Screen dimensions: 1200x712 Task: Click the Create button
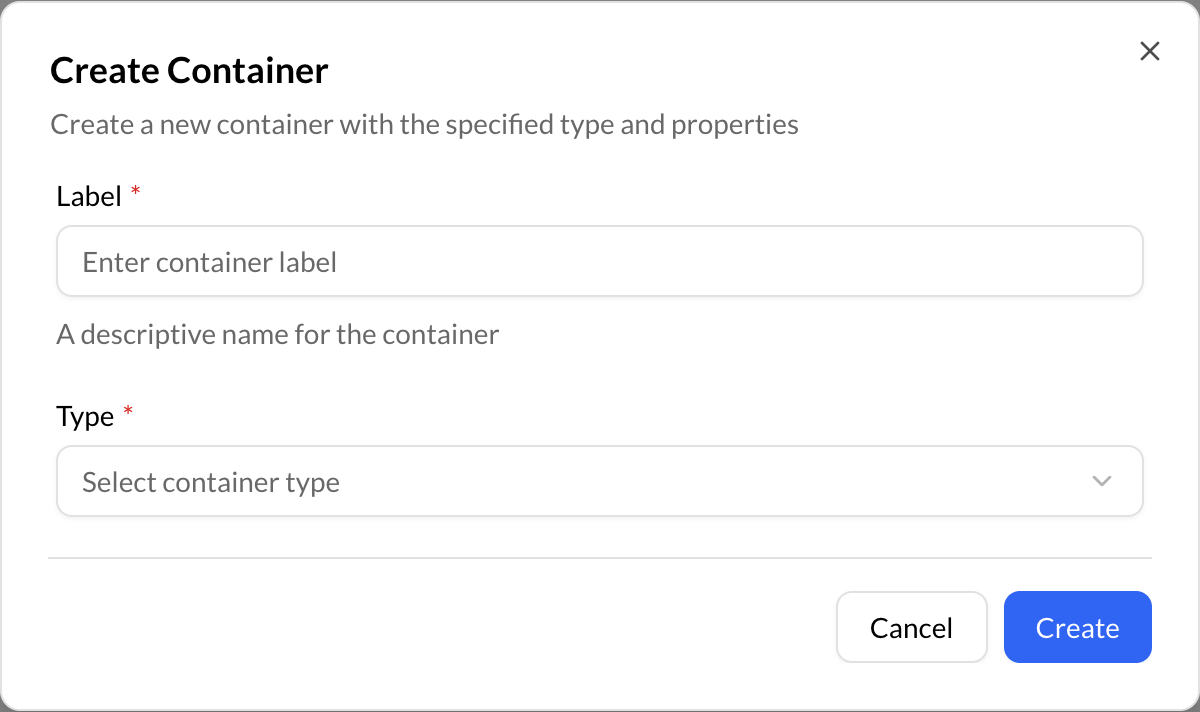1077,627
